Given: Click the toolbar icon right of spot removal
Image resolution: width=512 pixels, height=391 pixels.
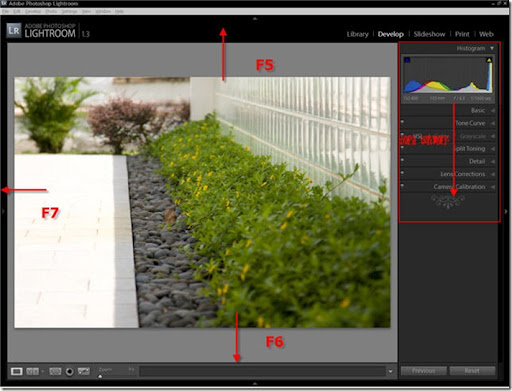Looking at the screenshot, I should [x=84, y=371].
